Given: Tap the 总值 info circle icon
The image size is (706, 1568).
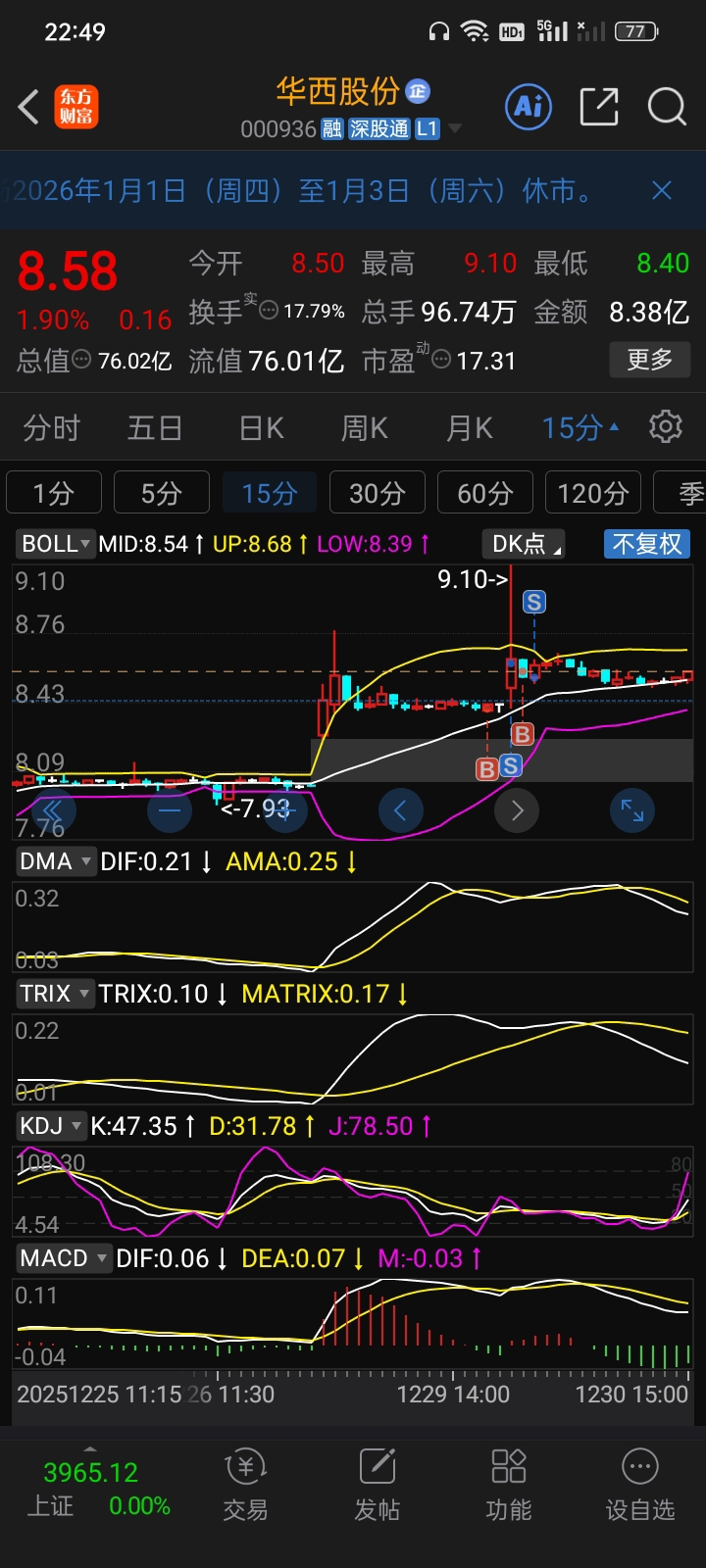Looking at the screenshot, I should coord(82,361).
